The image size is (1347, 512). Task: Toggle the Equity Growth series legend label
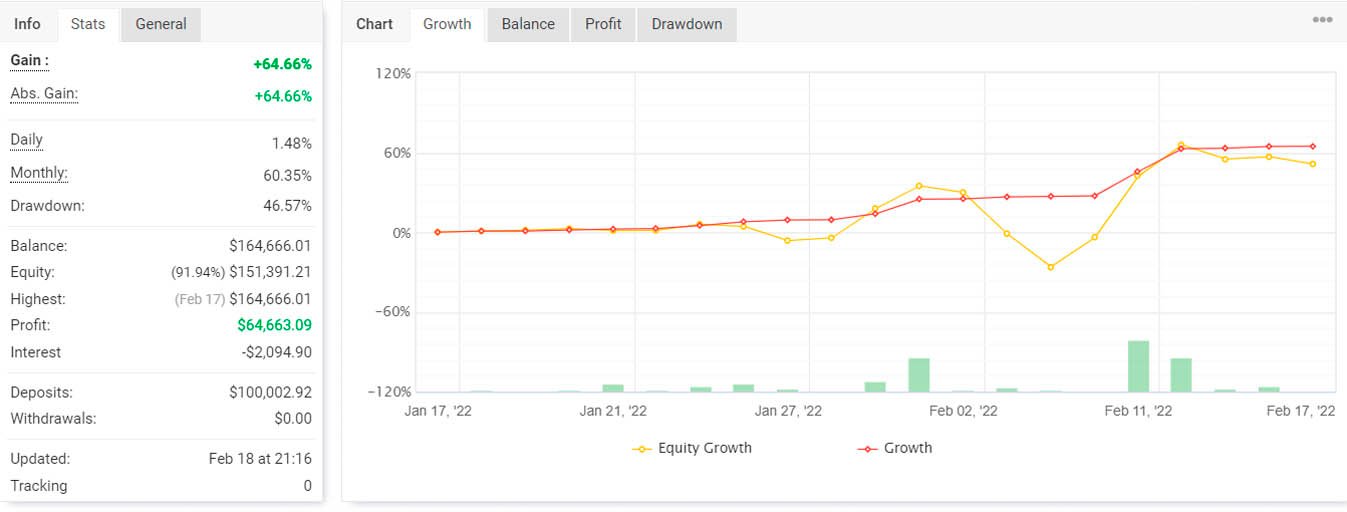pyautogui.click(x=704, y=448)
